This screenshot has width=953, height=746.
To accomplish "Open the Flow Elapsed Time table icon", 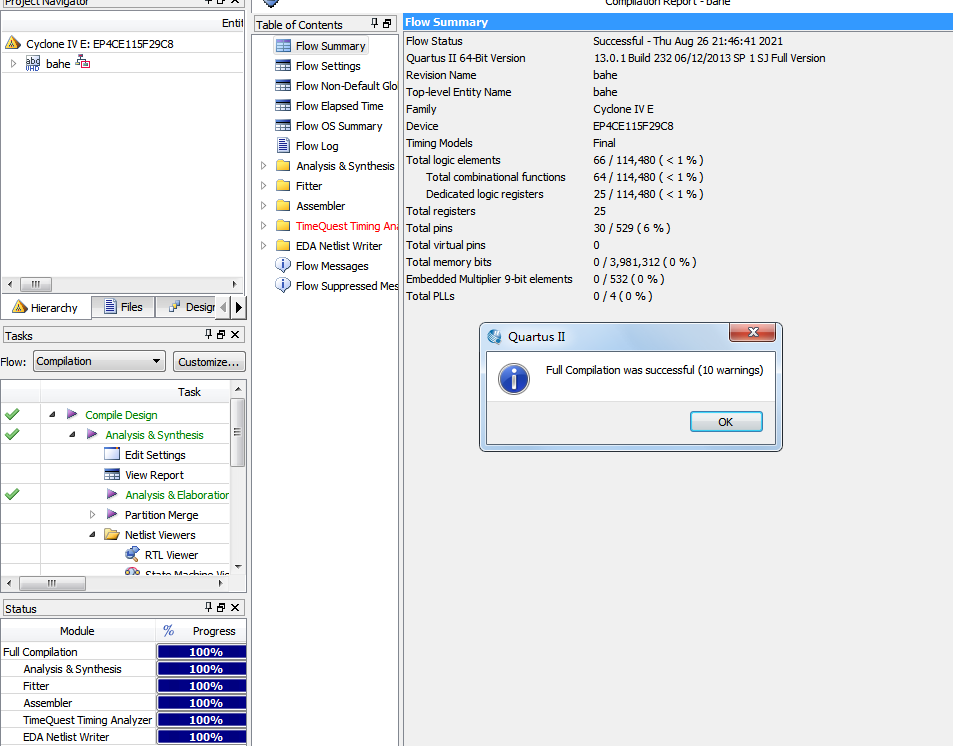I will point(283,106).
